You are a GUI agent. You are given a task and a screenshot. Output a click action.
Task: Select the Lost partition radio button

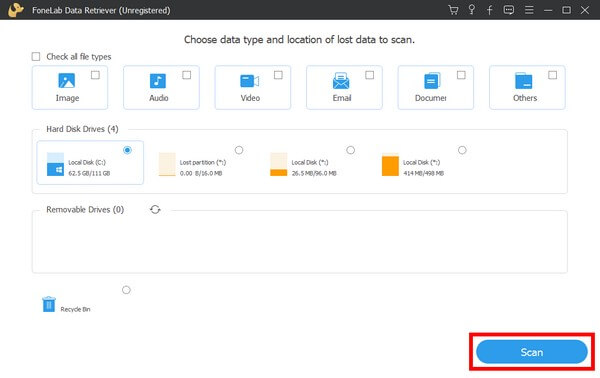(239, 150)
